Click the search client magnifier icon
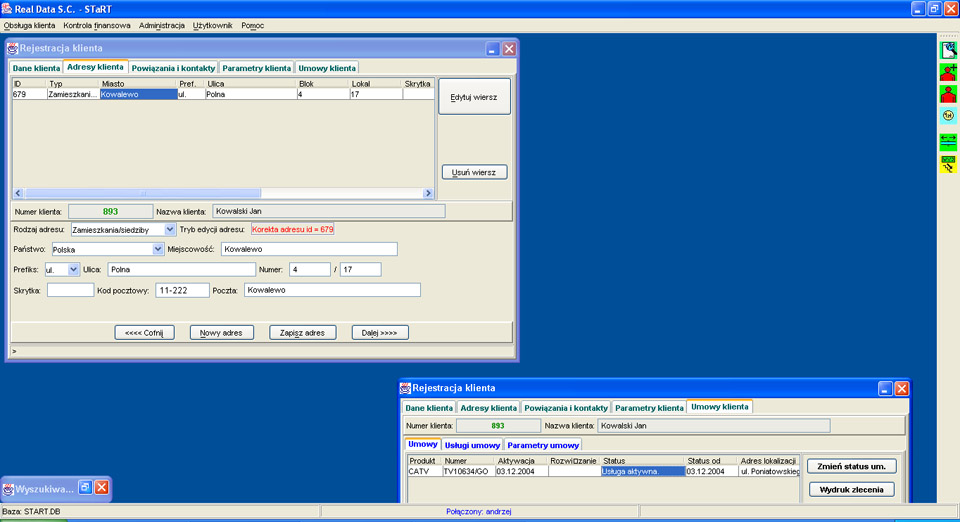 coord(947,49)
